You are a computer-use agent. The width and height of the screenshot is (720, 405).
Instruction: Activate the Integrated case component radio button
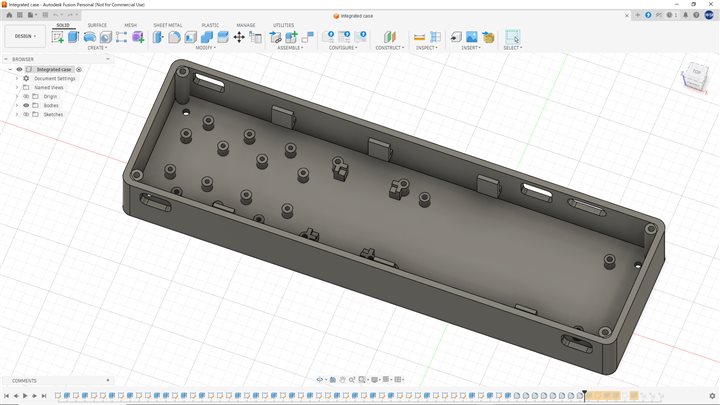[x=79, y=69]
